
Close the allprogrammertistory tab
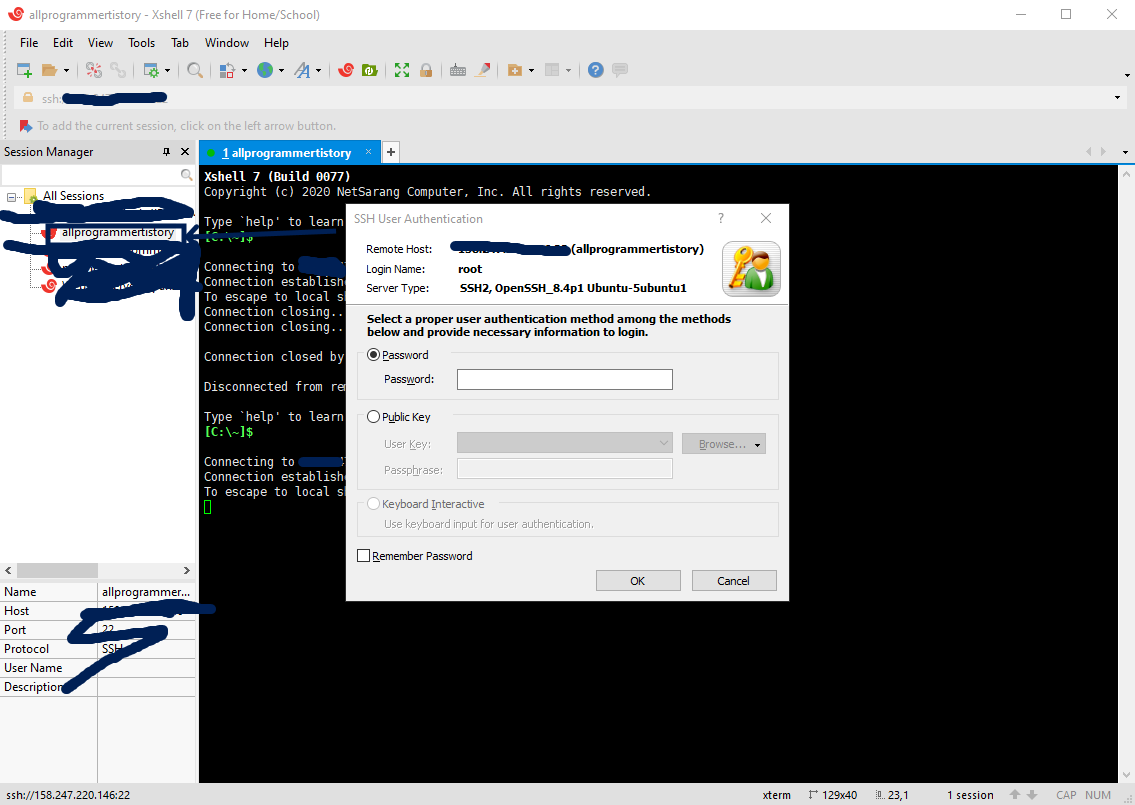click(x=368, y=151)
